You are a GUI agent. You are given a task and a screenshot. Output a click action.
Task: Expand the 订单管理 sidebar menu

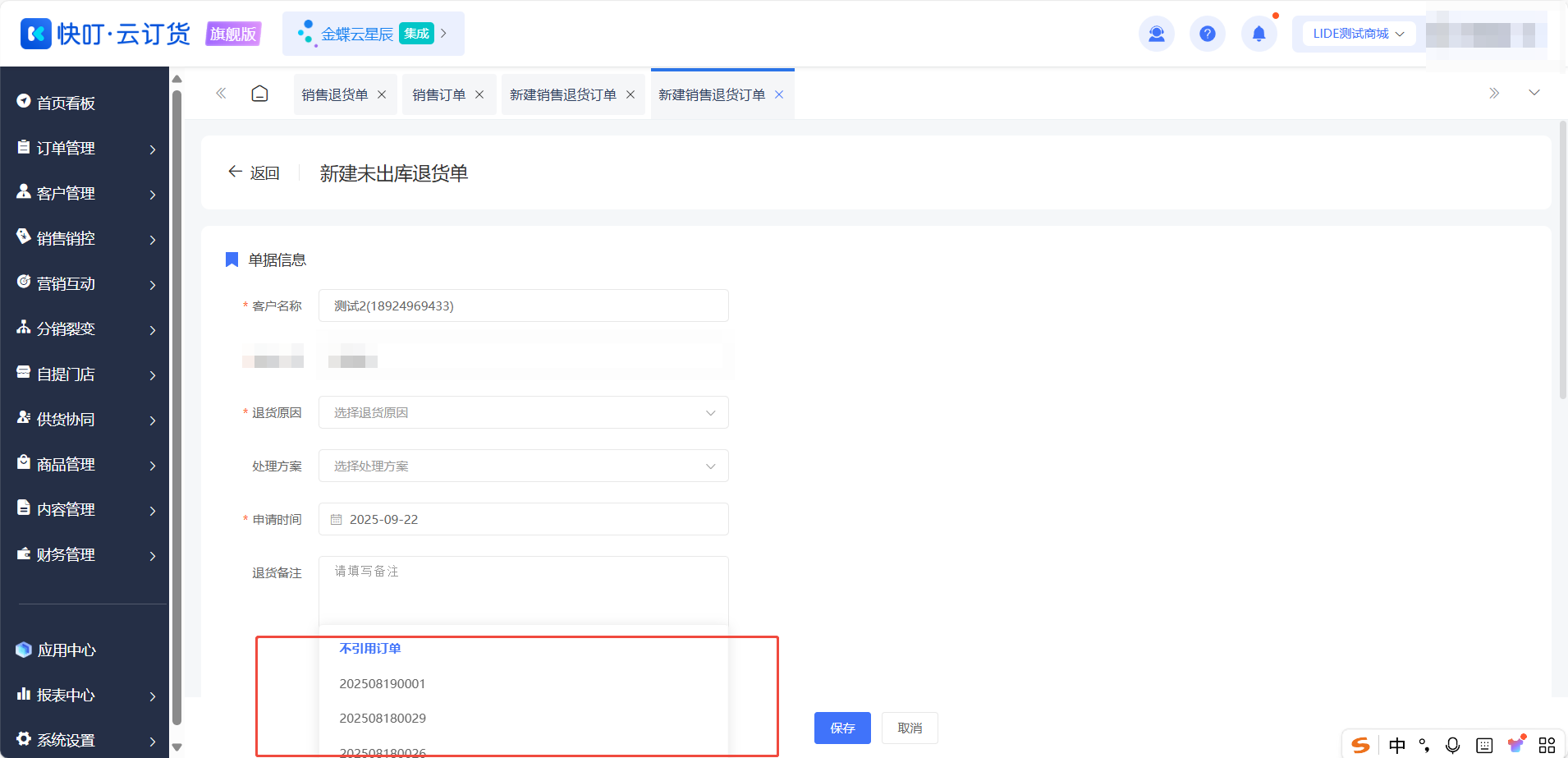85,148
